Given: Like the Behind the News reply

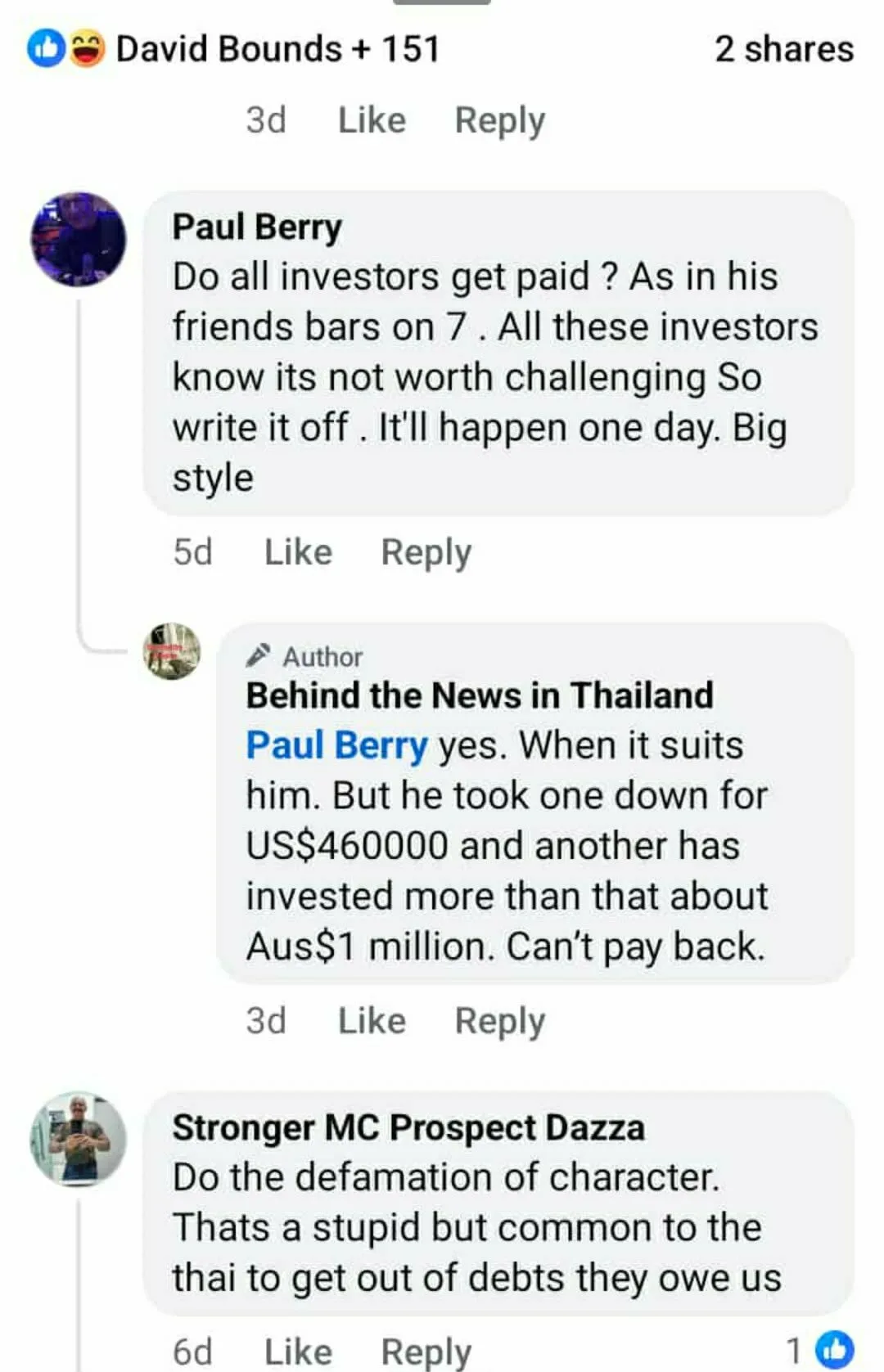Looking at the screenshot, I should [x=372, y=1020].
